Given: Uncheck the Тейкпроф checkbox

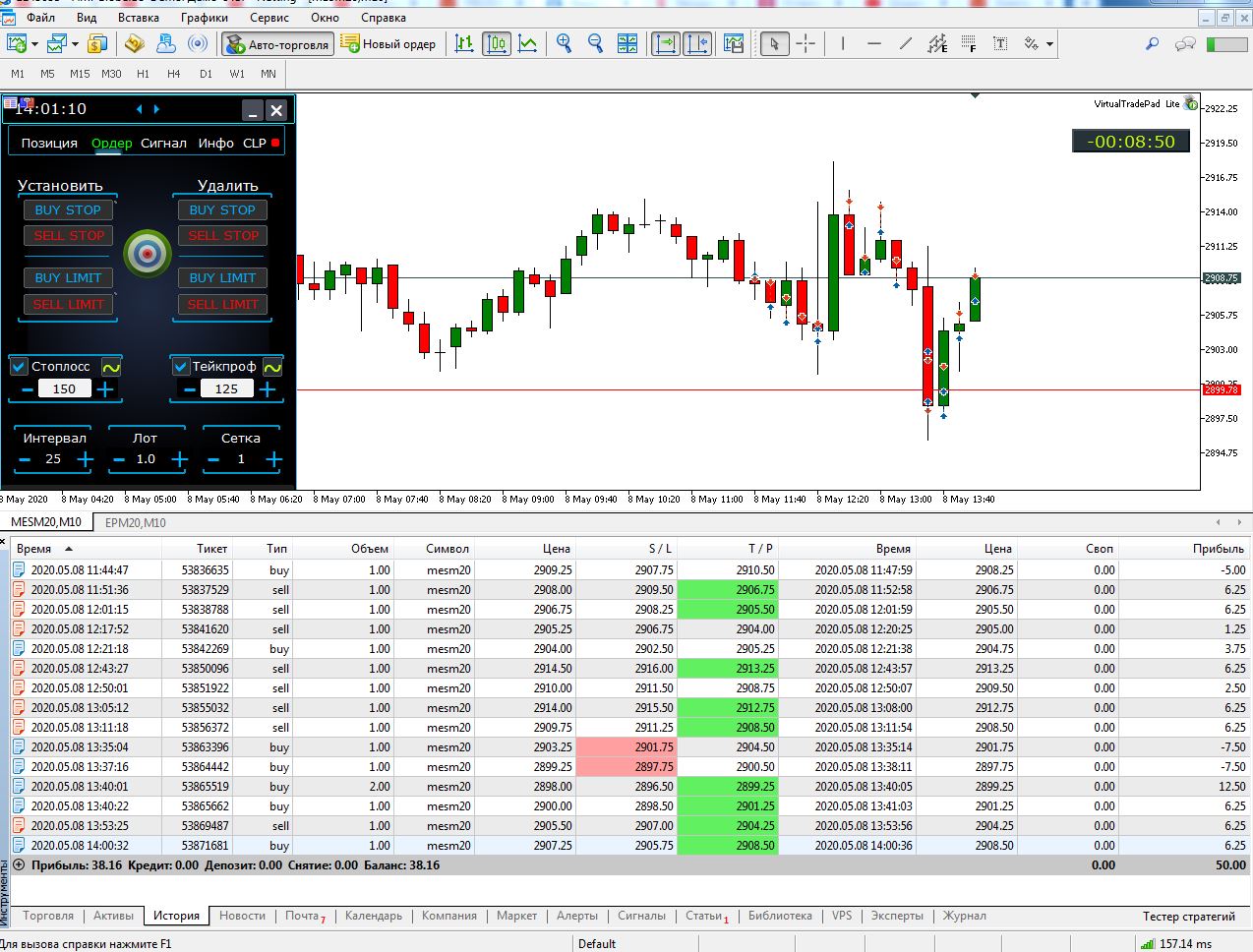Looking at the screenshot, I should pos(180,366).
